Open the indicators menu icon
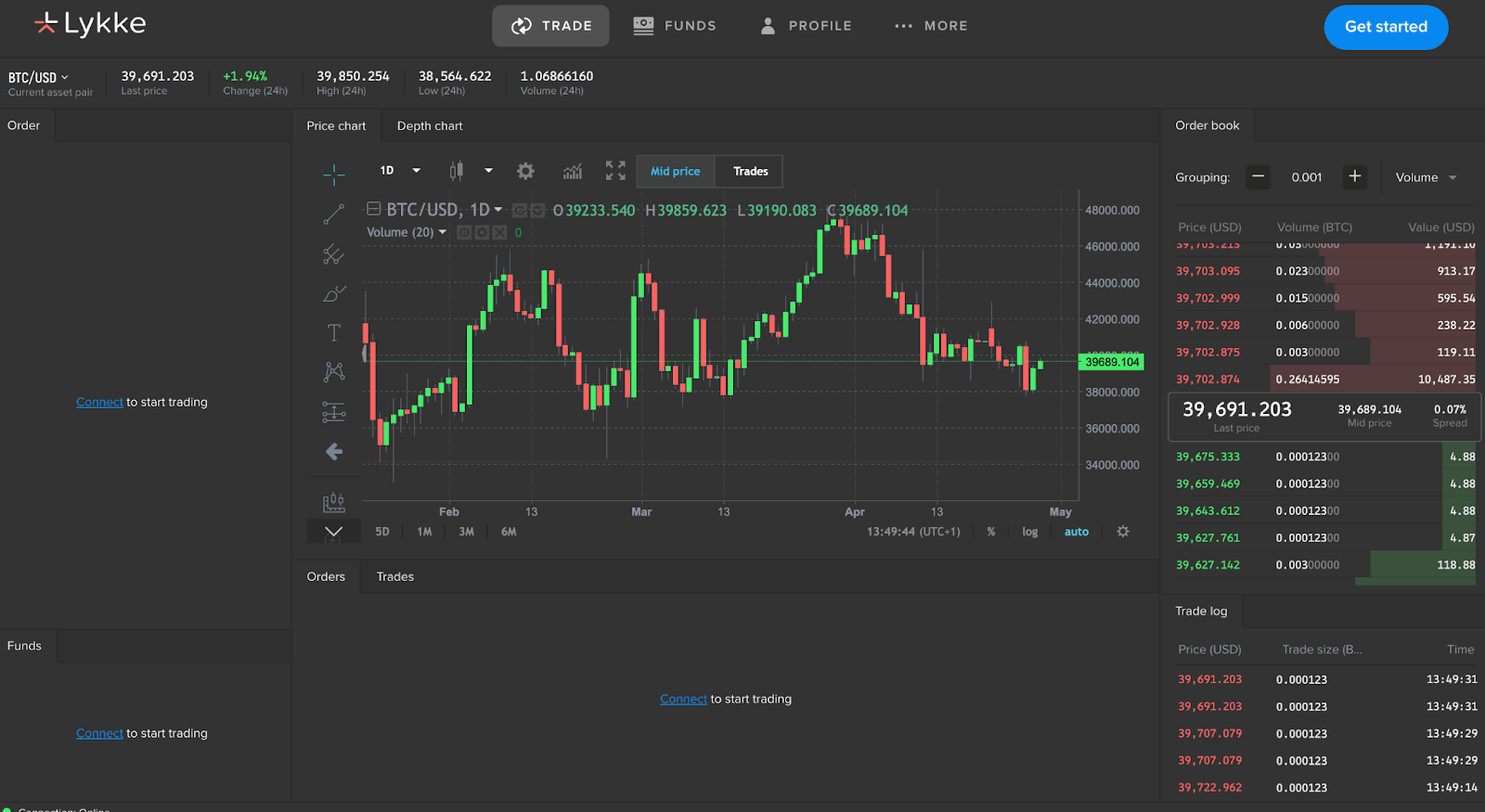The width and height of the screenshot is (1485, 812). [573, 171]
